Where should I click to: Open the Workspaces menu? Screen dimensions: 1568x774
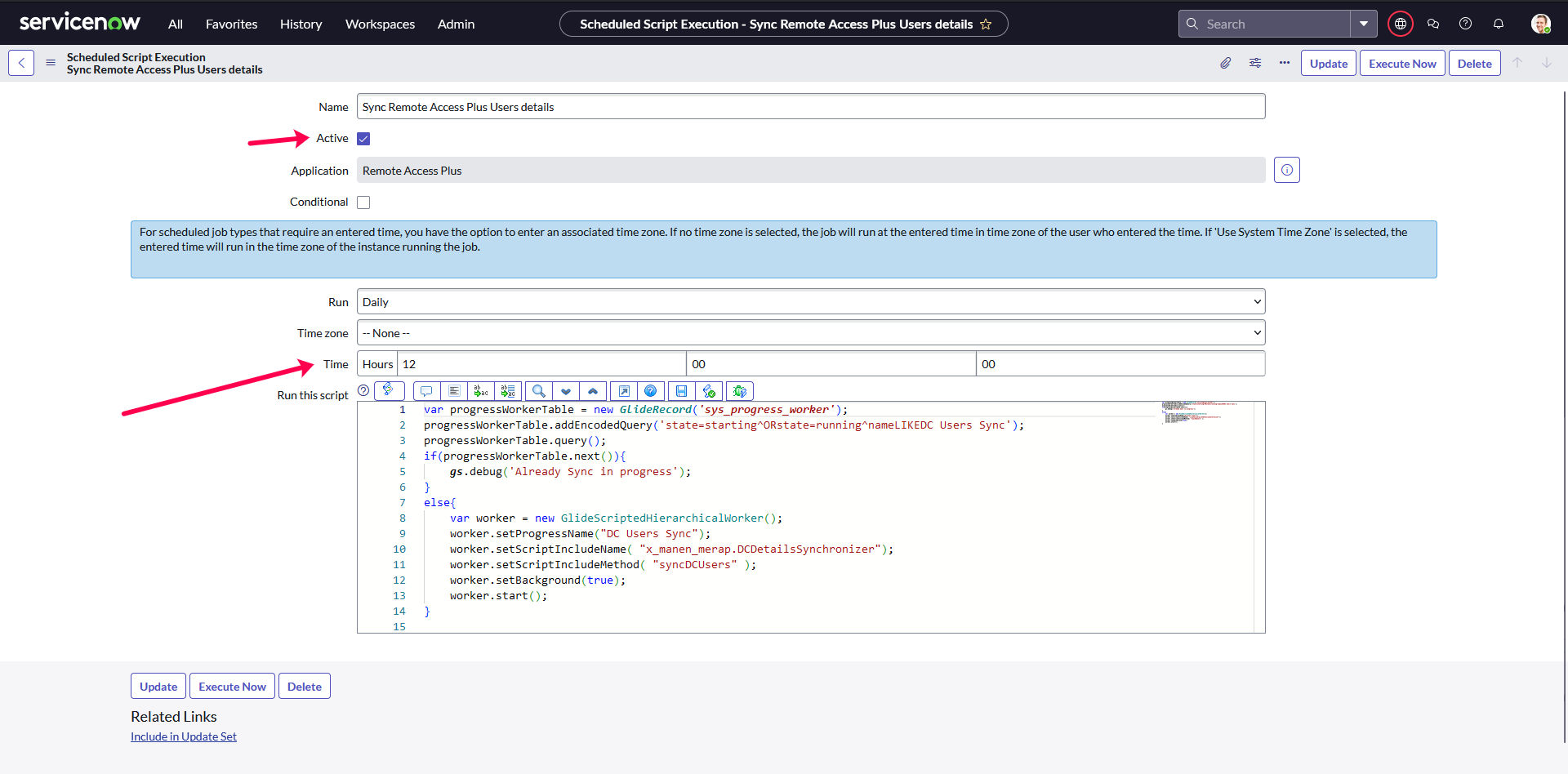click(x=380, y=24)
